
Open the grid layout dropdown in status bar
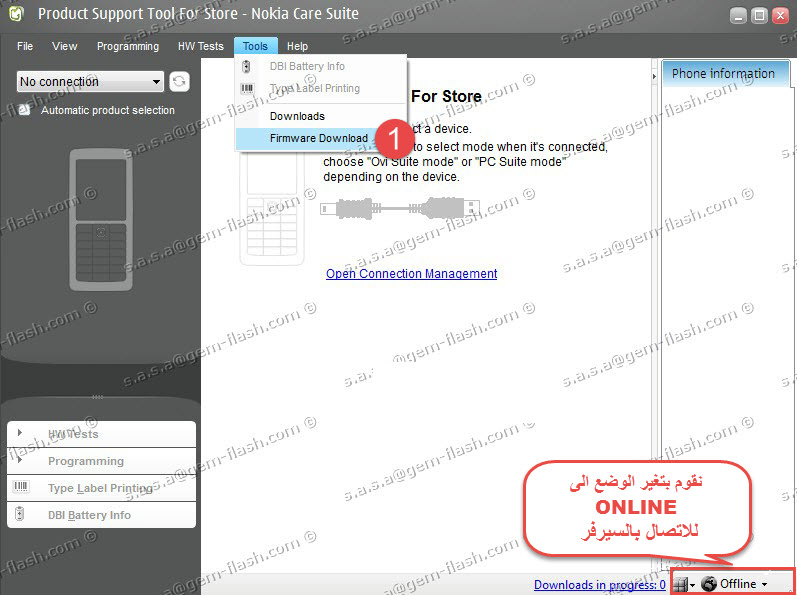click(684, 585)
